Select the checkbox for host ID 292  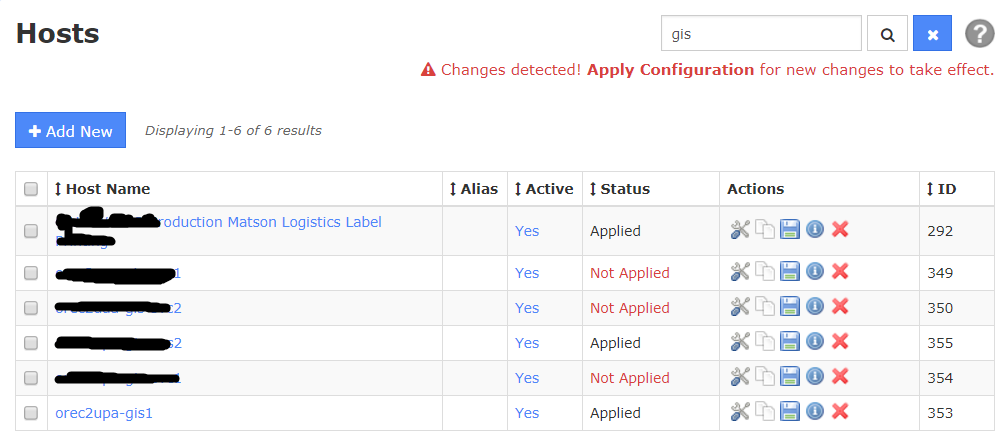pyautogui.click(x=31, y=231)
